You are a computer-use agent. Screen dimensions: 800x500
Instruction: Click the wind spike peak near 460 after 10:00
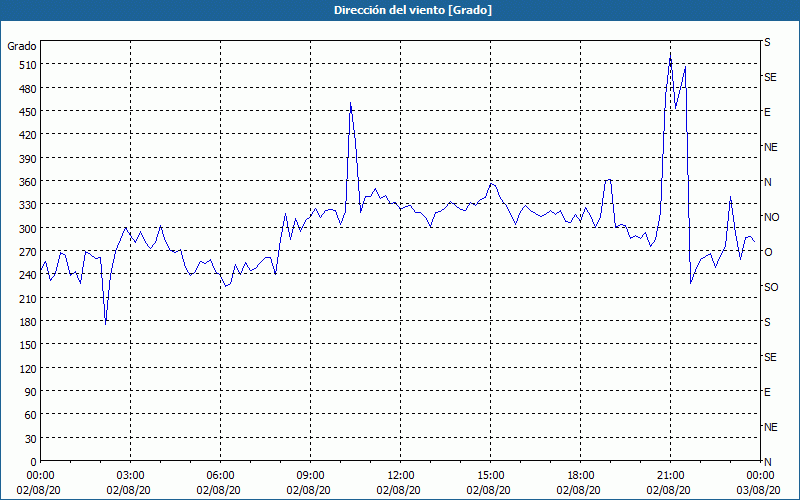coord(351,103)
